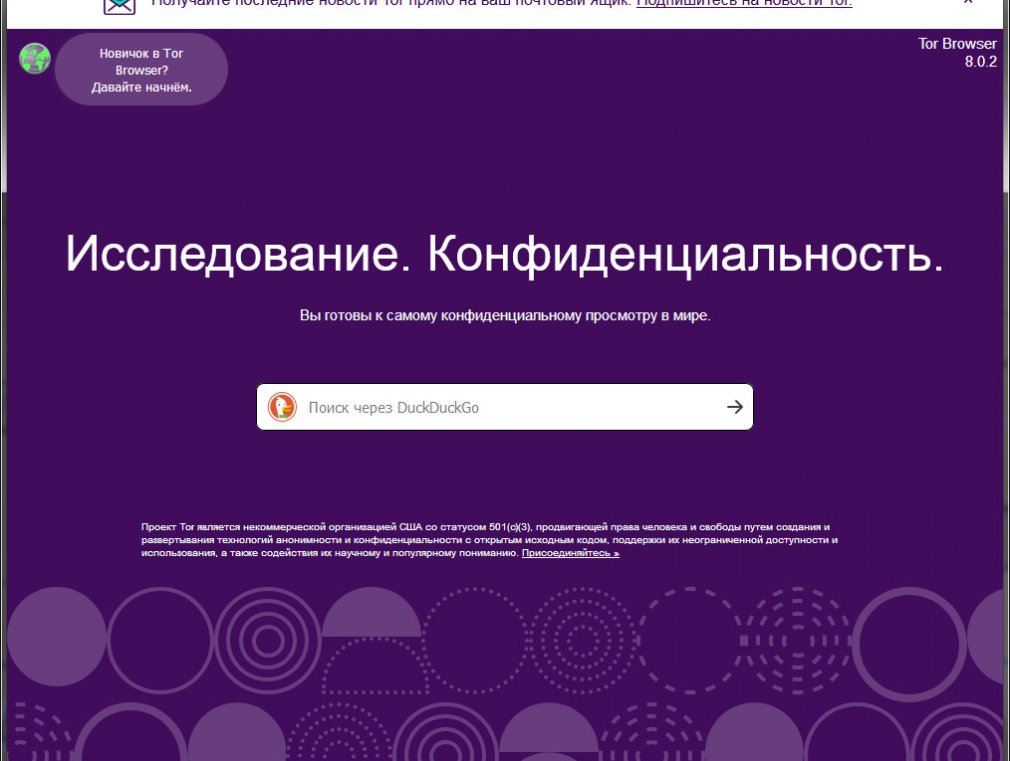This screenshot has height=761, width=1010.
Task: Click the radial dashed lines circle decoration
Action: click(x=797, y=641)
